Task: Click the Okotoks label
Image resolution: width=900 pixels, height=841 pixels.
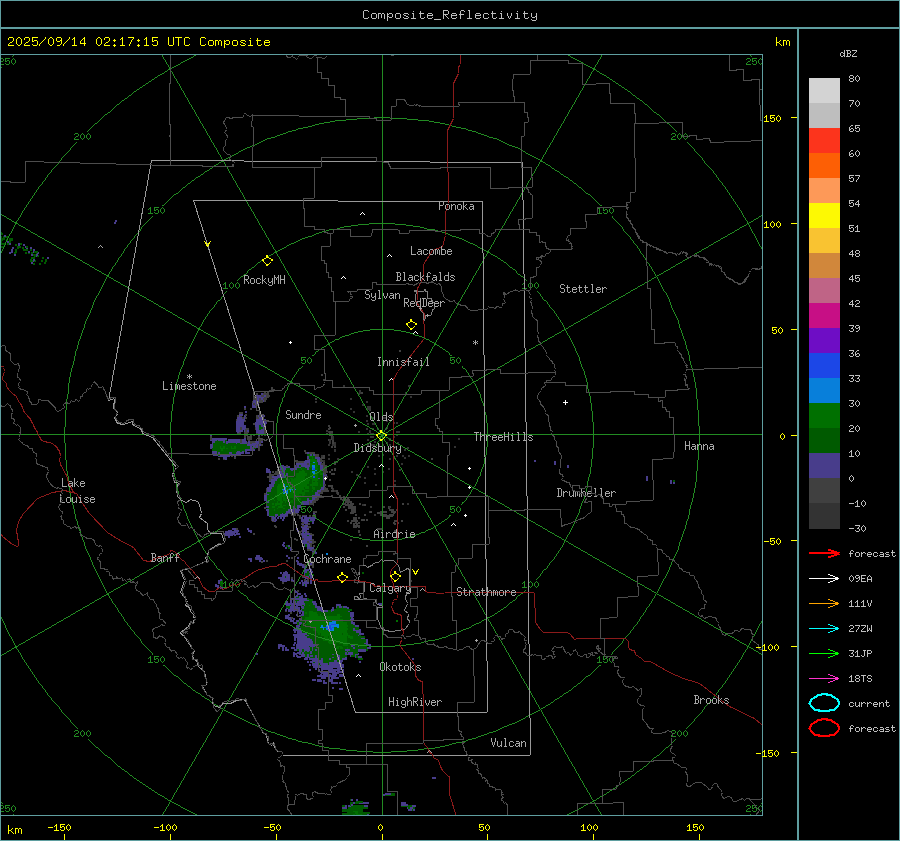Action: [400, 667]
